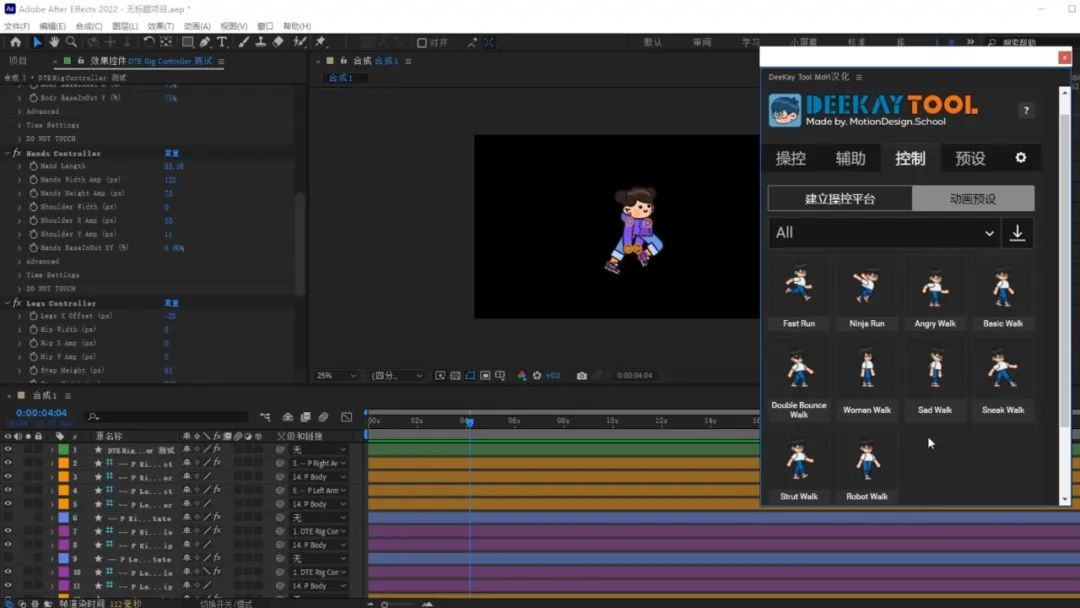Switch to the 操控 tab in DeeKay Tool
1080x608 pixels.
[790, 158]
